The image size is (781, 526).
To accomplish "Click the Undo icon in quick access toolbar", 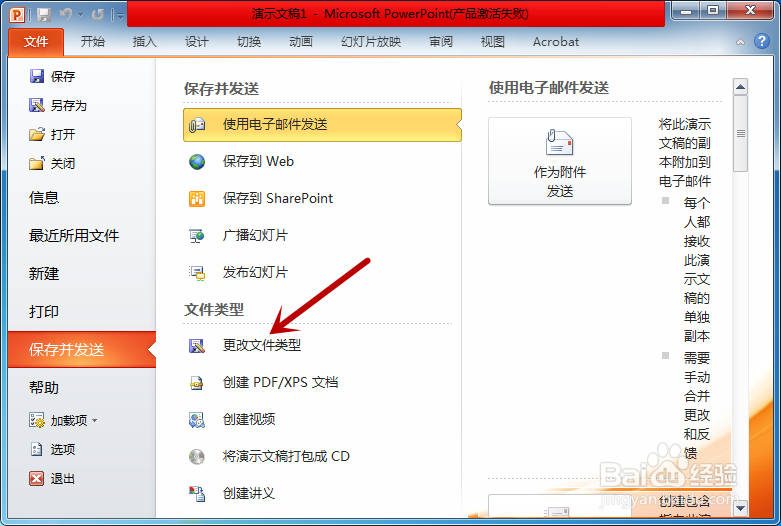I will pos(66,14).
